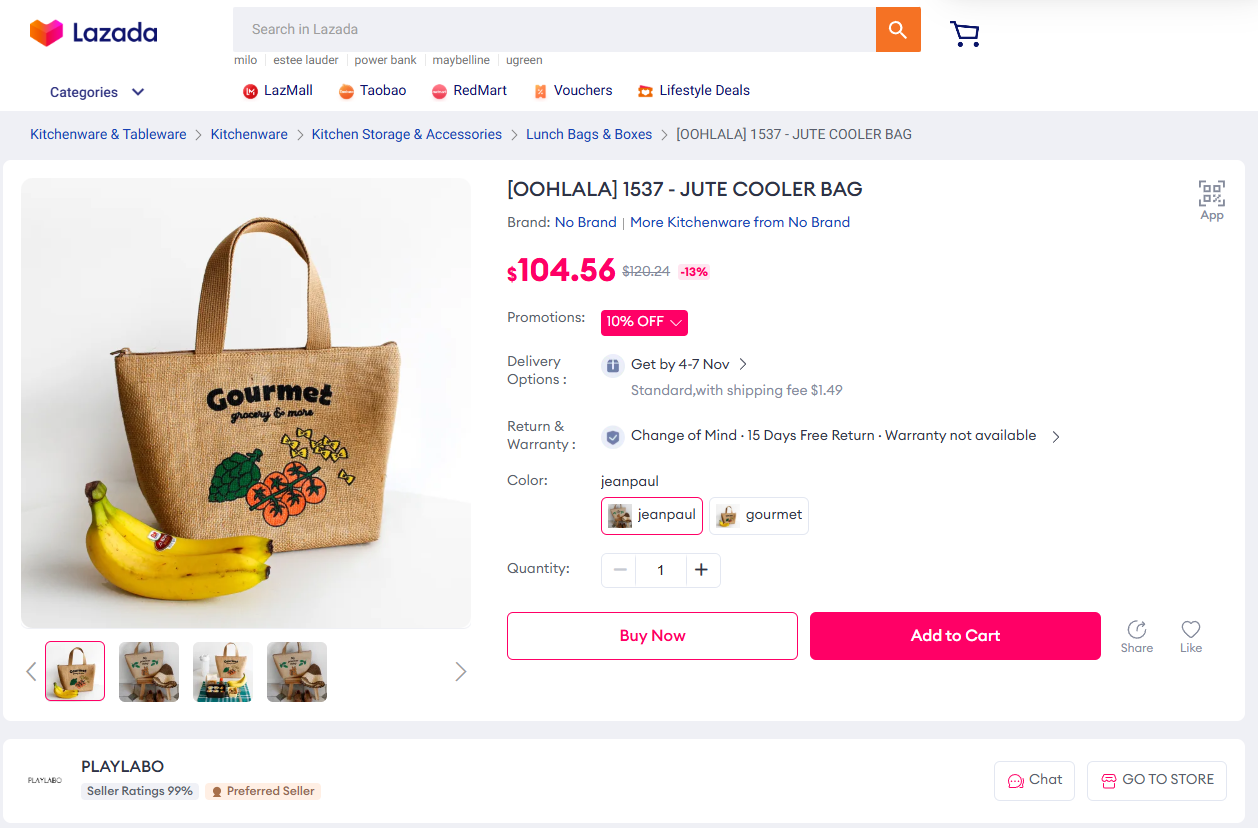Image resolution: width=1258 pixels, height=828 pixels.
Task: Open the shopping cart icon
Action: (964, 34)
